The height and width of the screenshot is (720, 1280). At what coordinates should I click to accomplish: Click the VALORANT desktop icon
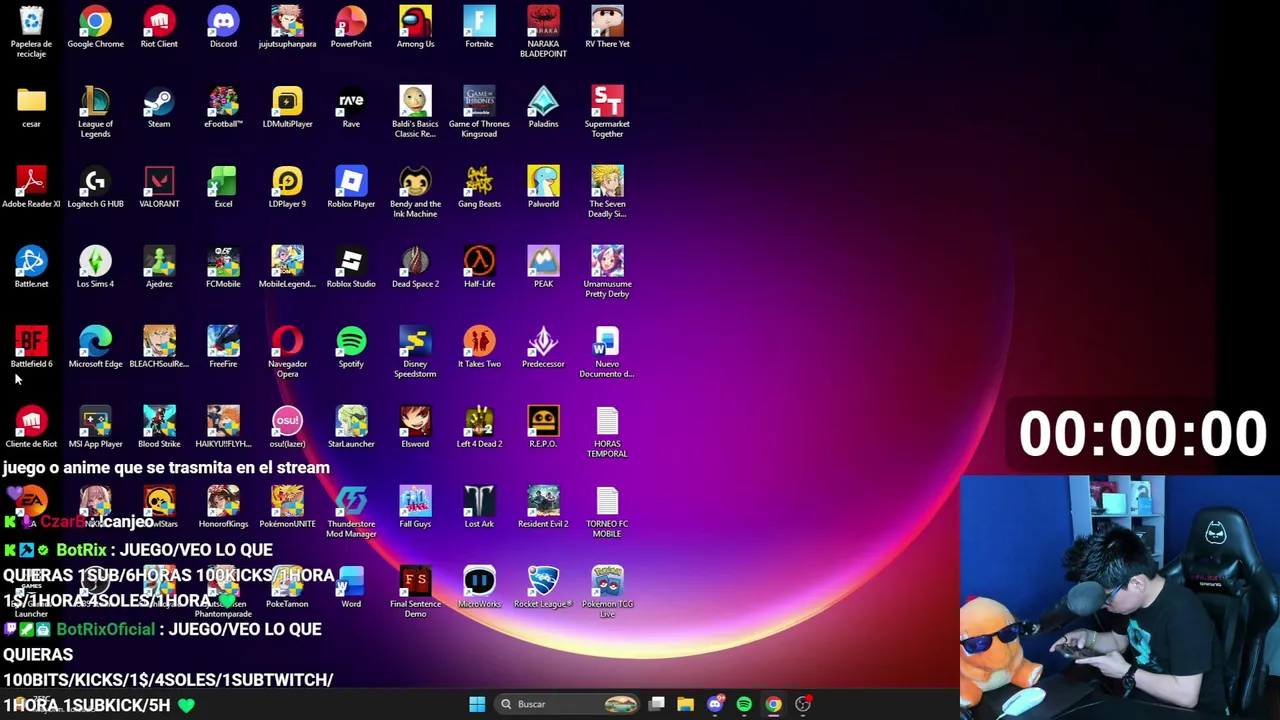(159, 187)
